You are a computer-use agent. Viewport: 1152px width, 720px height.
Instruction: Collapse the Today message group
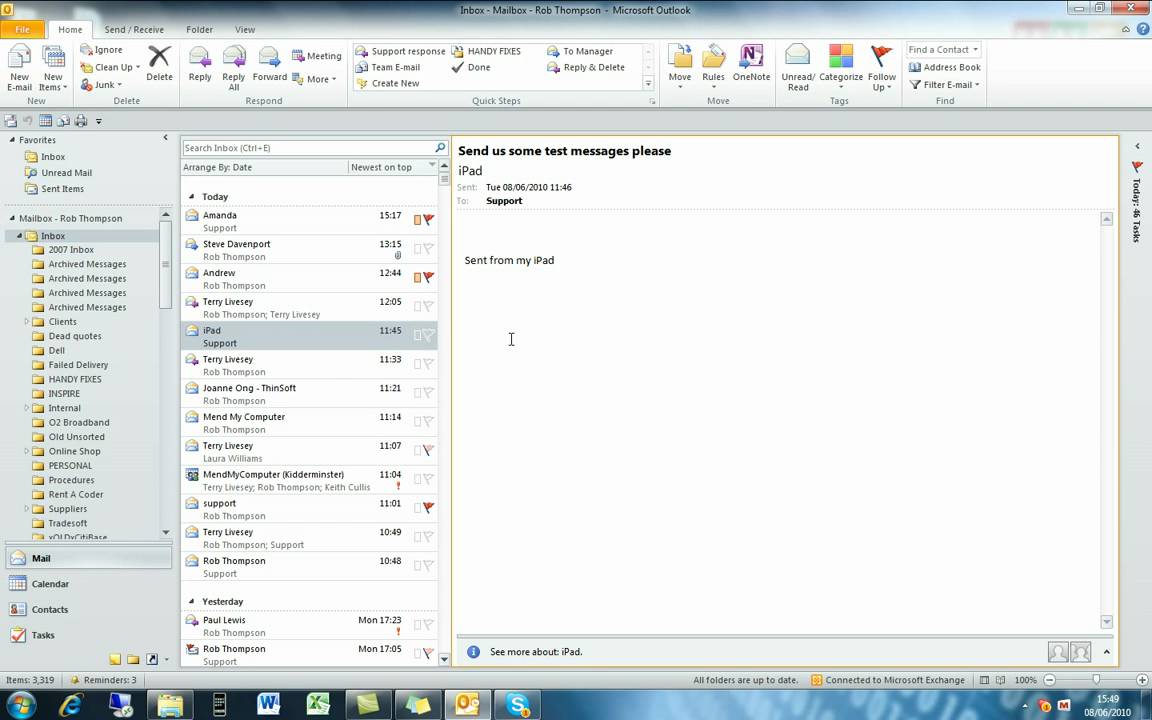click(x=192, y=197)
